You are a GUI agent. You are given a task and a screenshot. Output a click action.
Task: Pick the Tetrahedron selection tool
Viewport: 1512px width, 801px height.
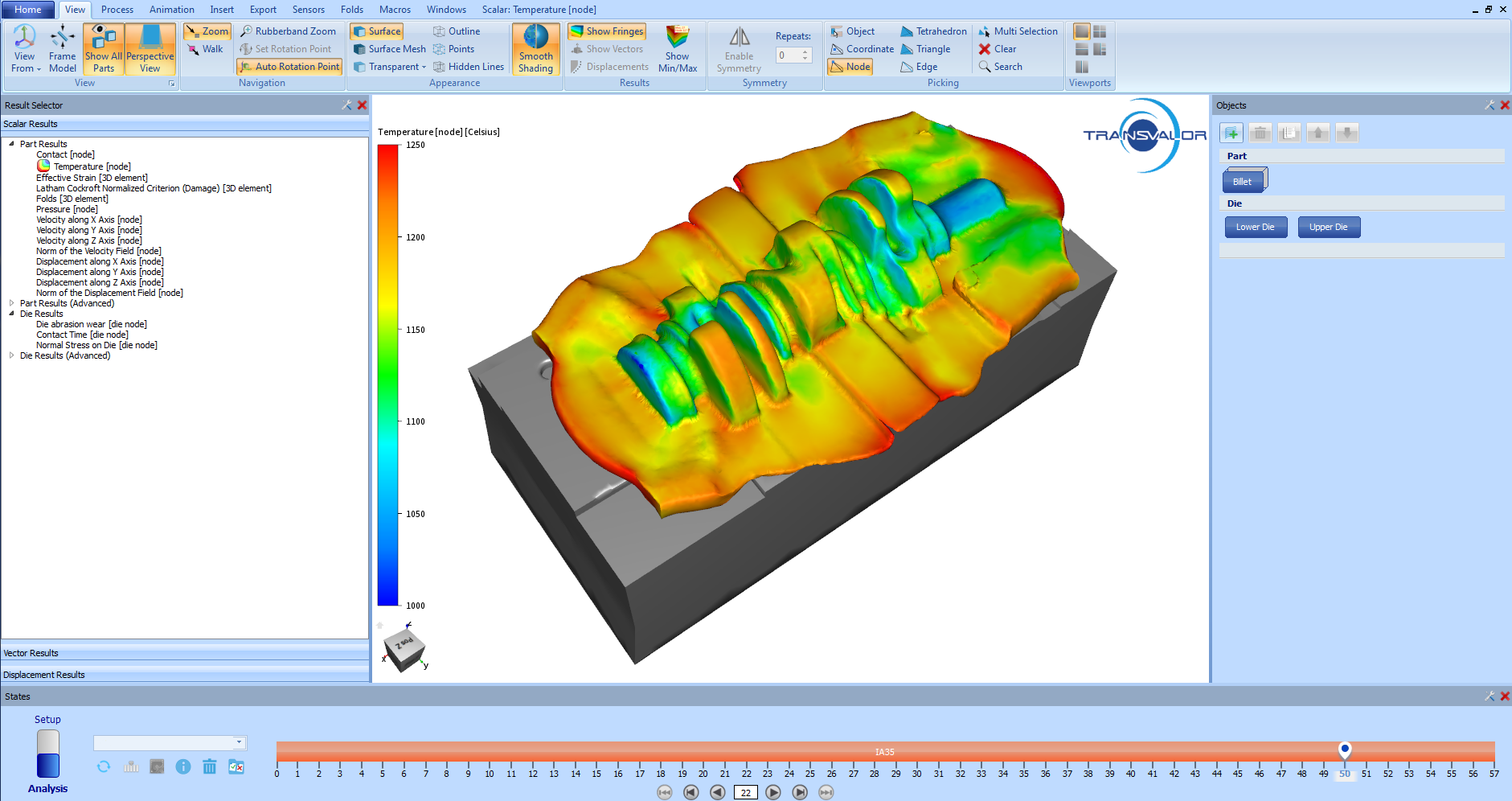pos(932,31)
